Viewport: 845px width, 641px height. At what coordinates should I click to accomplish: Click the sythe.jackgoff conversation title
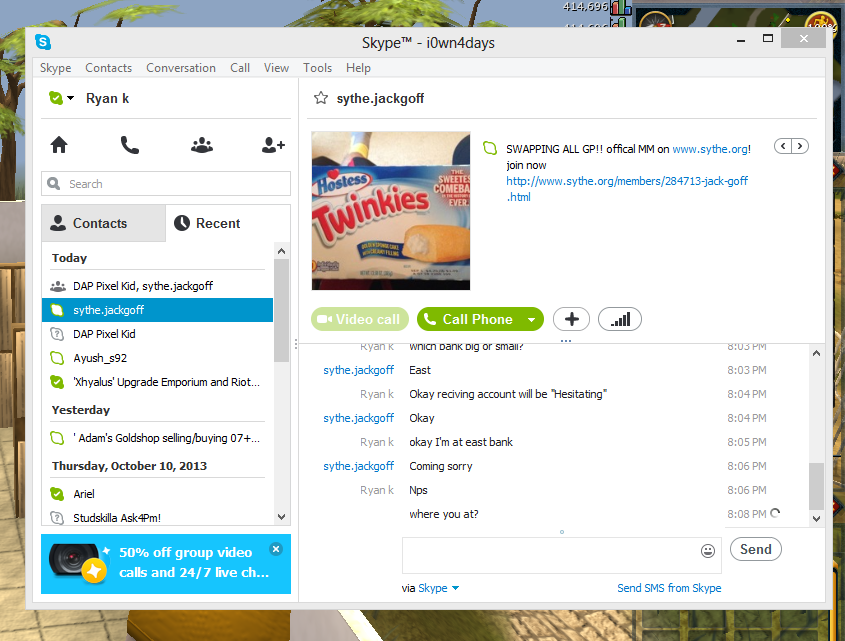[x=380, y=99]
